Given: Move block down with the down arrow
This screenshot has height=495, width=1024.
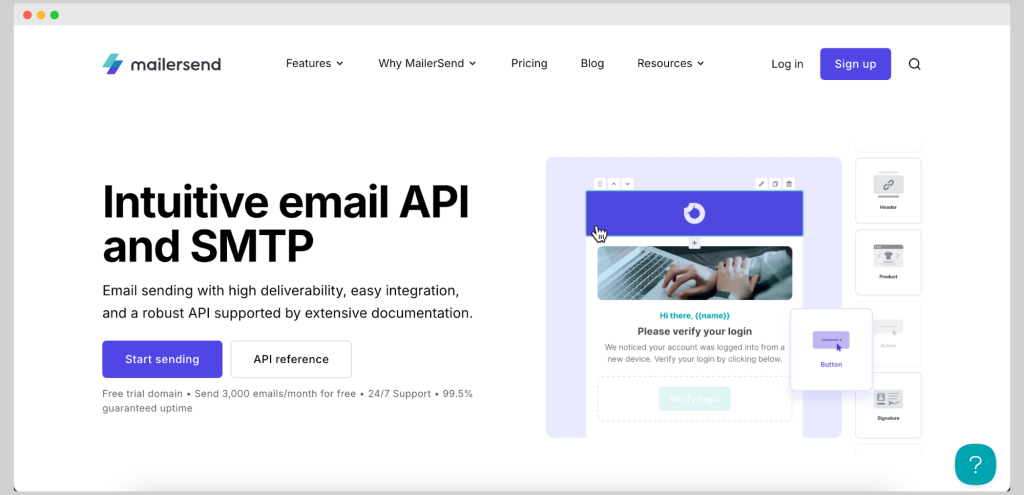Looking at the screenshot, I should point(628,184).
